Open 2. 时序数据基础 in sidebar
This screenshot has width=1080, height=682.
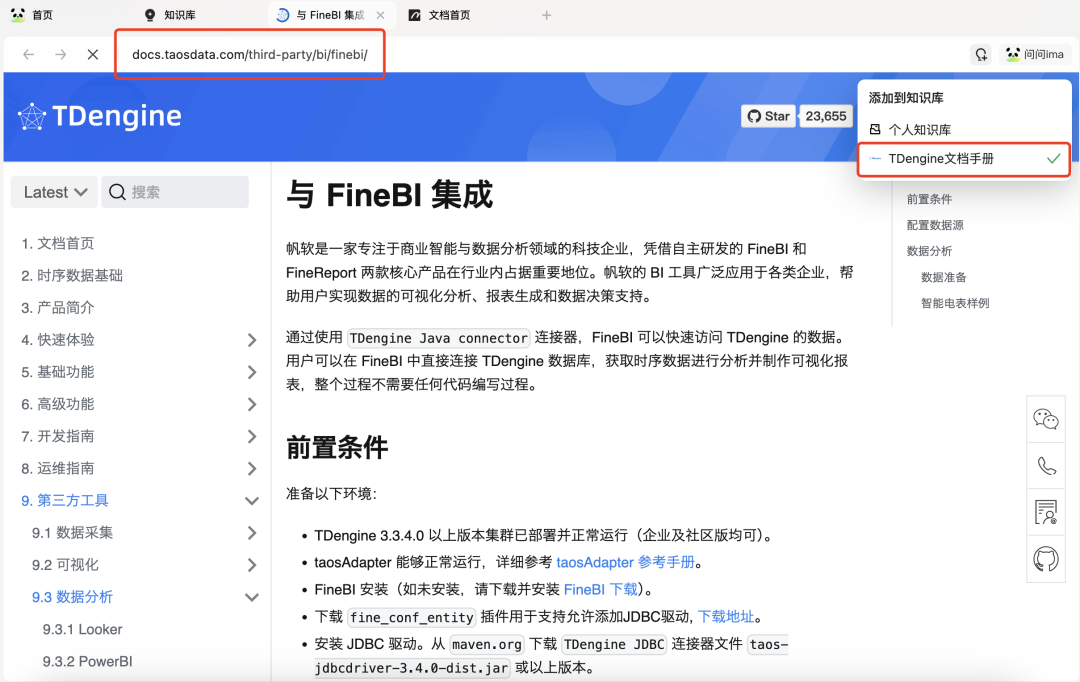click(x=72, y=276)
